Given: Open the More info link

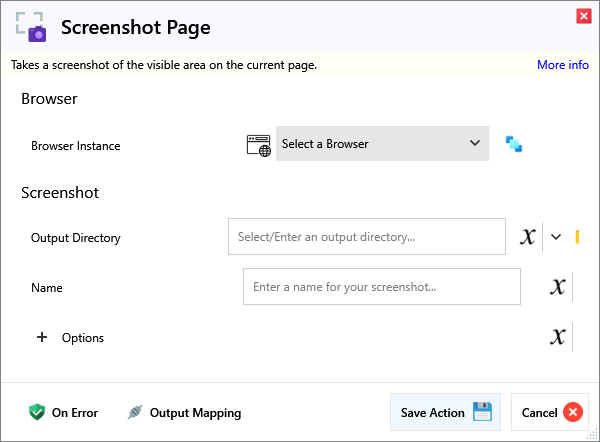Looking at the screenshot, I should click(562, 65).
